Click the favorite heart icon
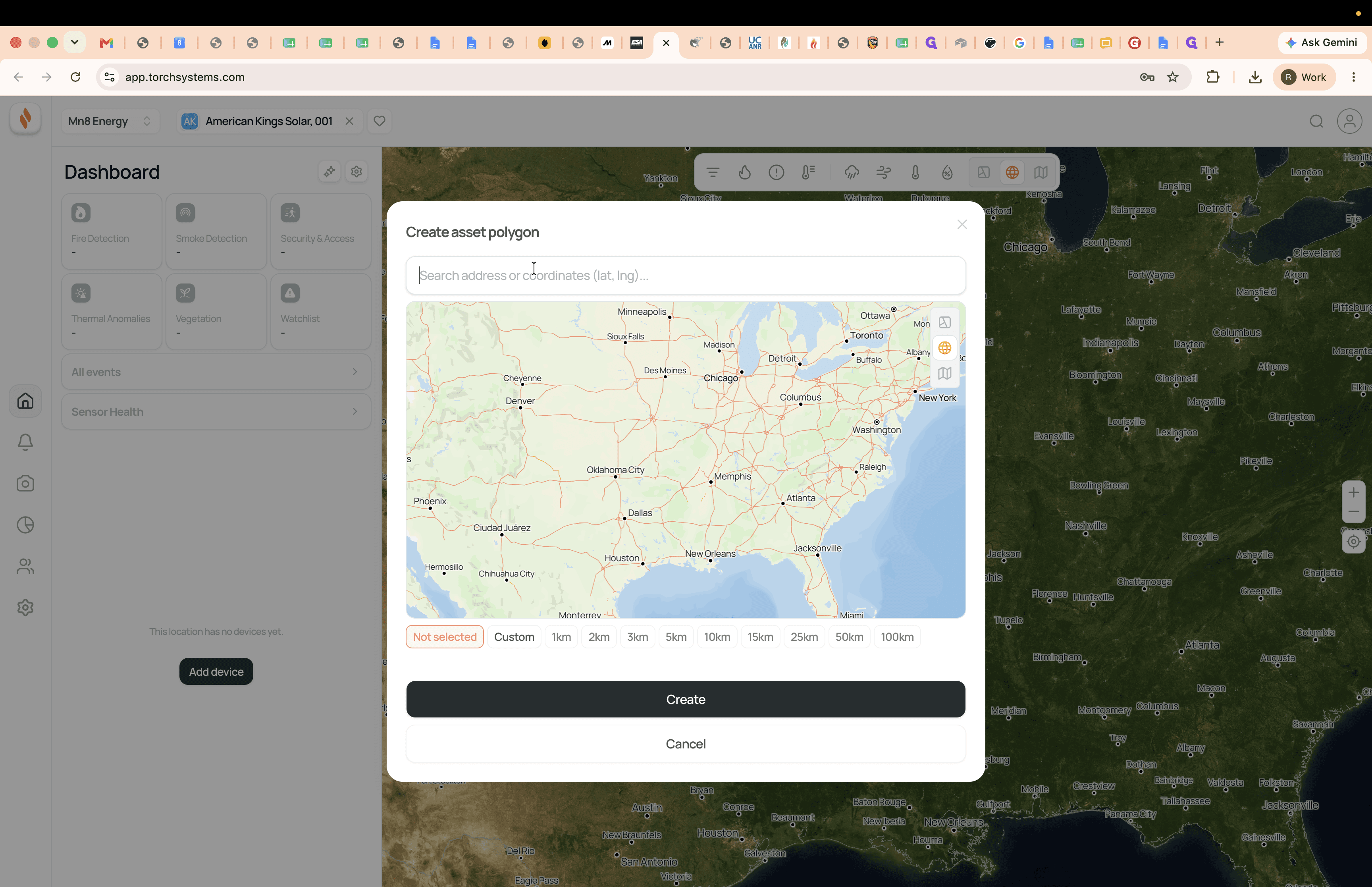The width and height of the screenshot is (1372, 887). 380,121
